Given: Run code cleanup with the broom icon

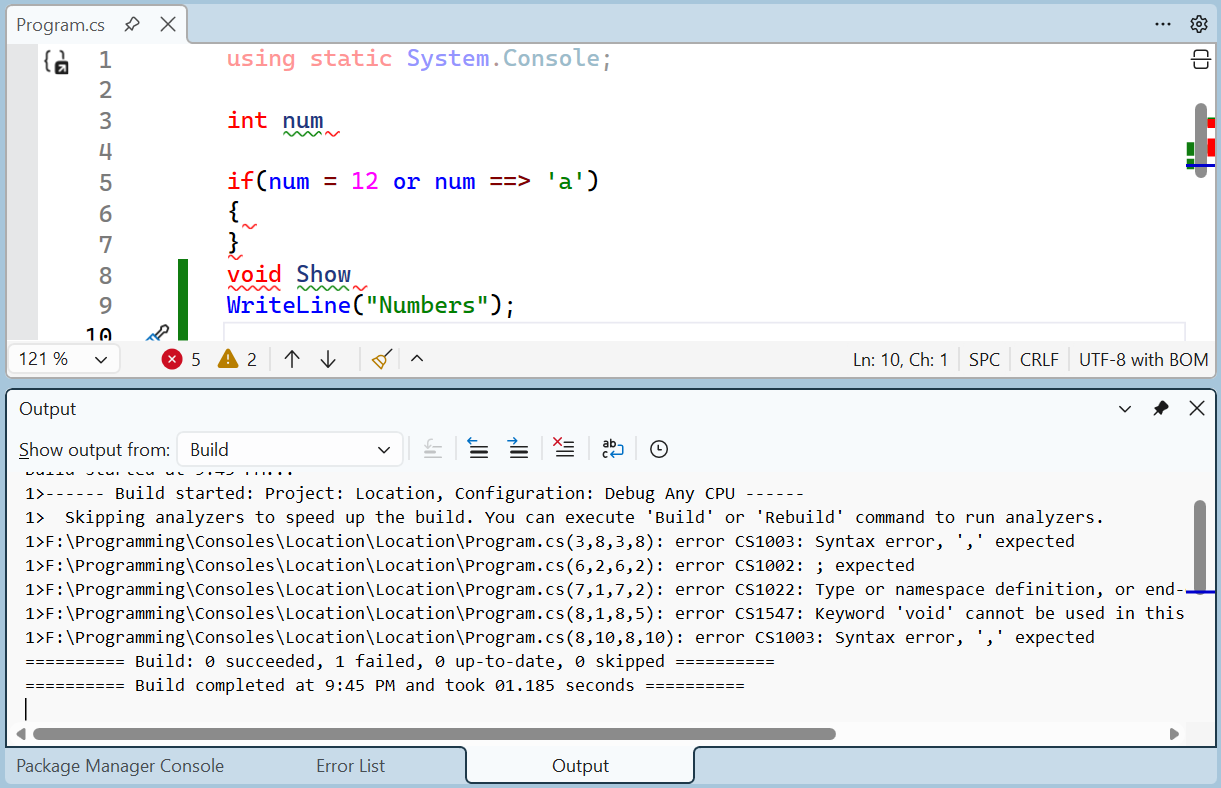Looking at the screenshot, I should point(381,359).
